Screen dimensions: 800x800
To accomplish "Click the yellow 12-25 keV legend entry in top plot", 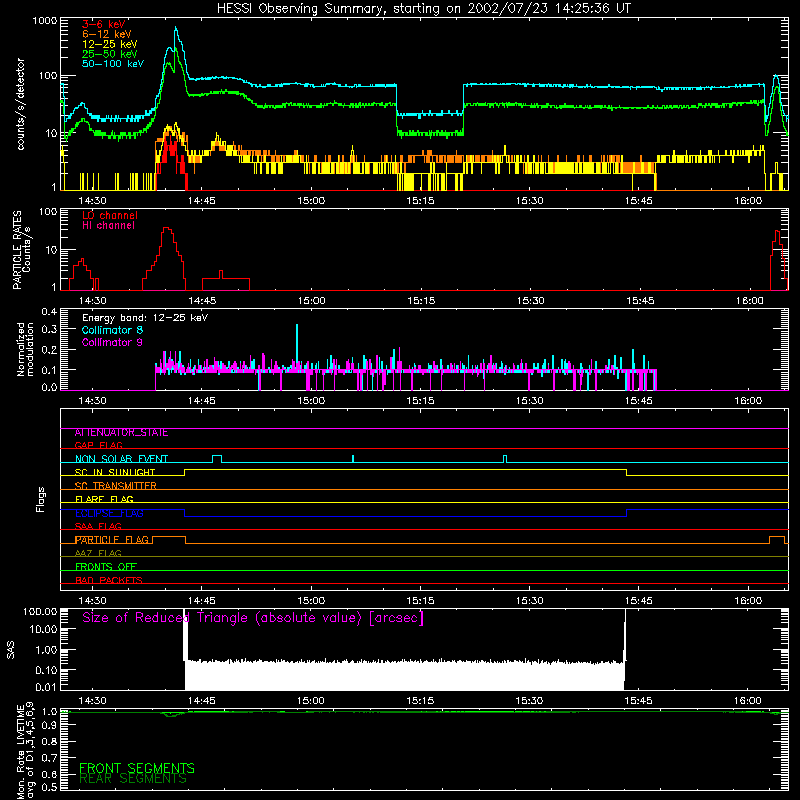I will click(x=110, y=44).
